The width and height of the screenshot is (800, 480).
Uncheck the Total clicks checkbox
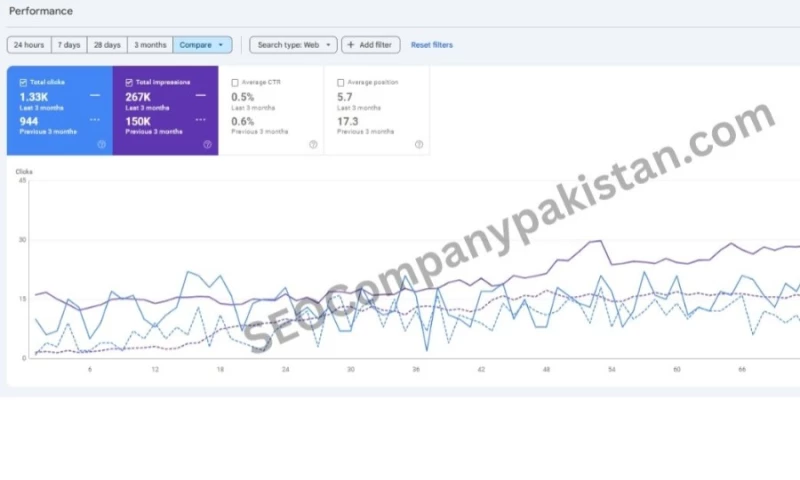point(23,82)
